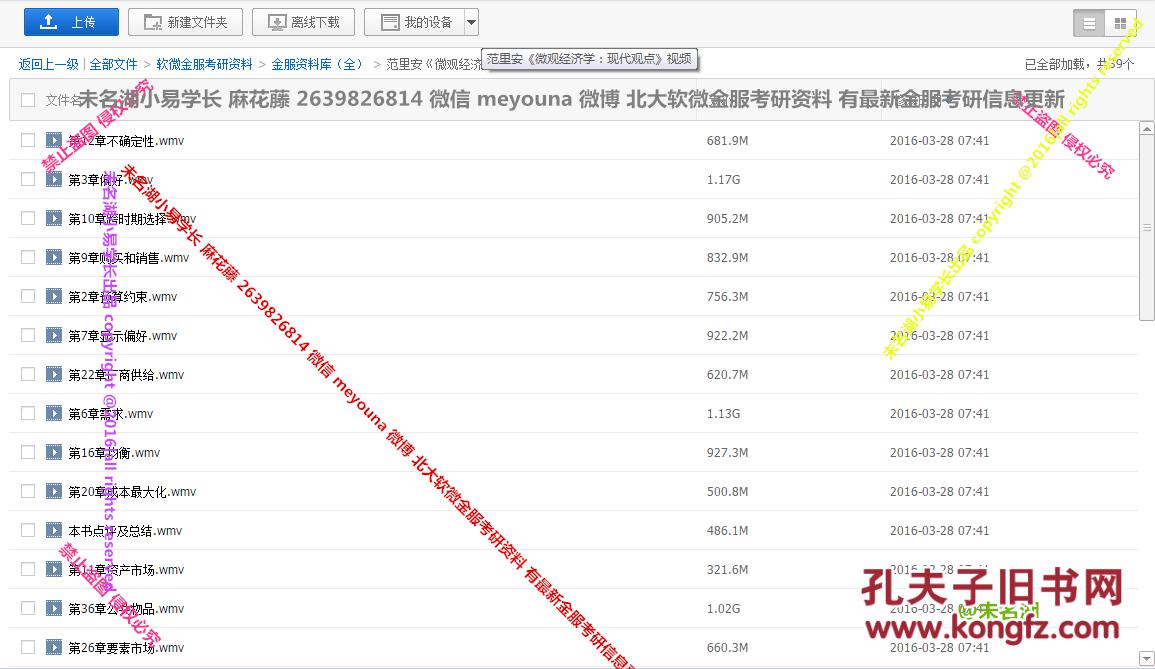Click video icon of 第16章均衡.wmv
Image resolution: width=1155 pixels, height=669 pixels.
point(54,452)
